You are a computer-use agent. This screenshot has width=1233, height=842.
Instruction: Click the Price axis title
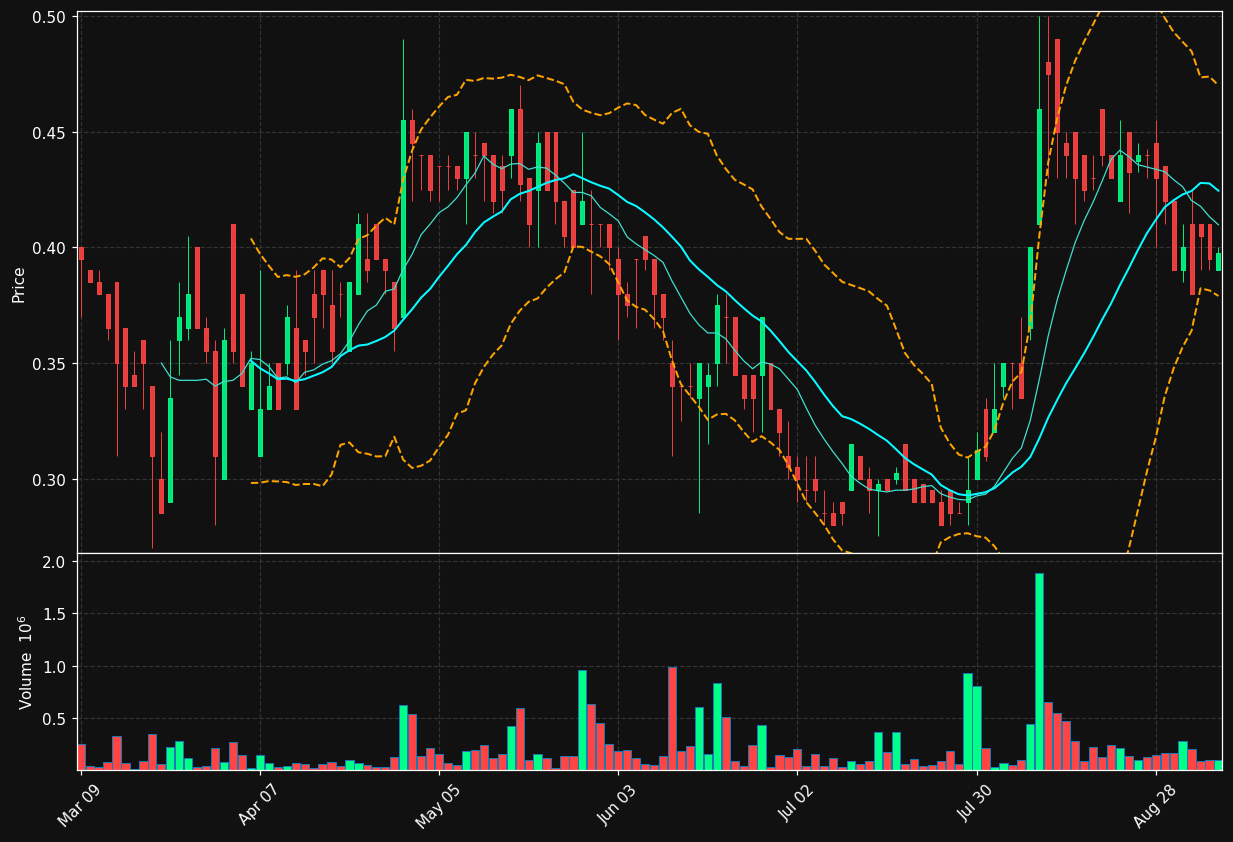tap(19, 284)
